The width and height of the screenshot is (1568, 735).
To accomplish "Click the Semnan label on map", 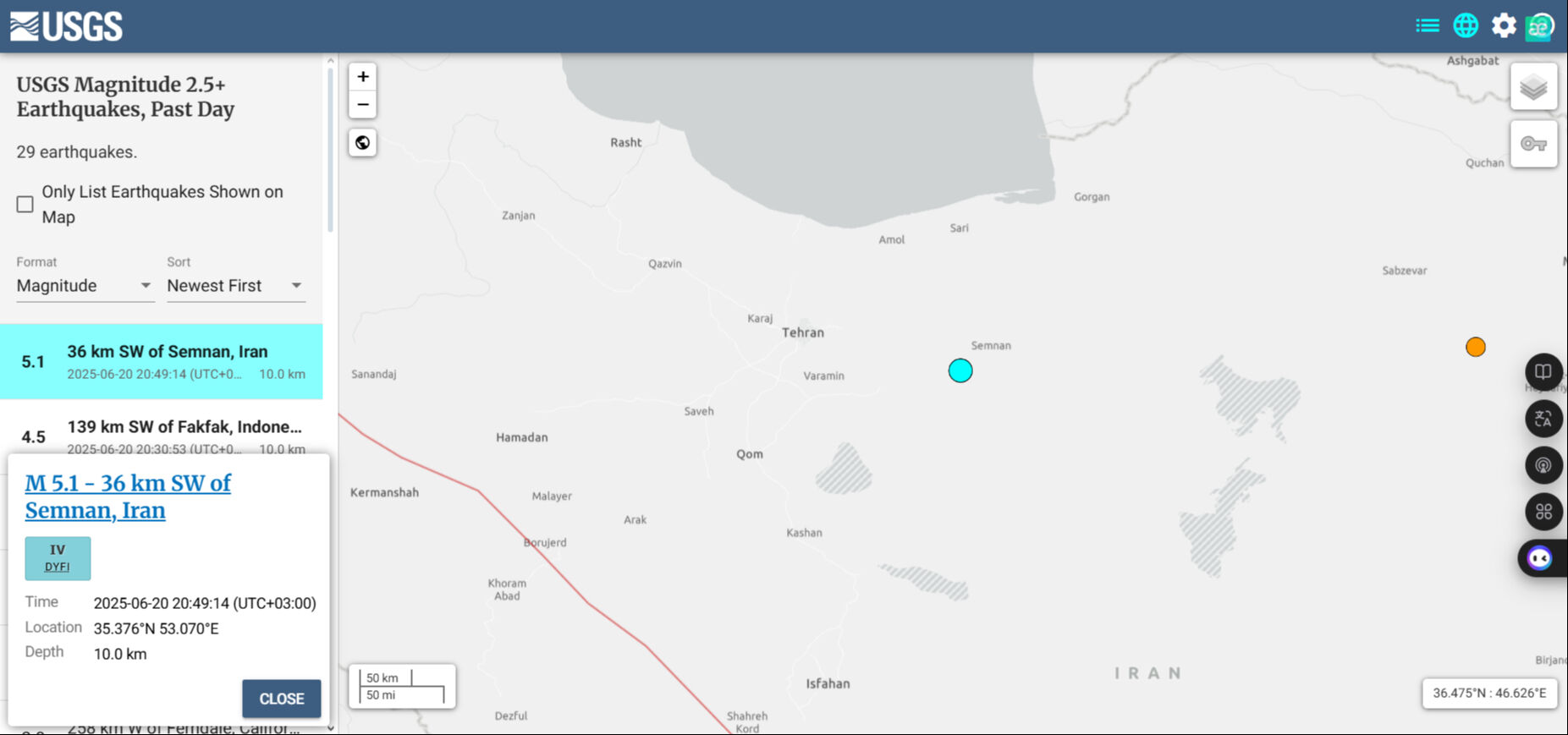I will [x=991, y=345].
